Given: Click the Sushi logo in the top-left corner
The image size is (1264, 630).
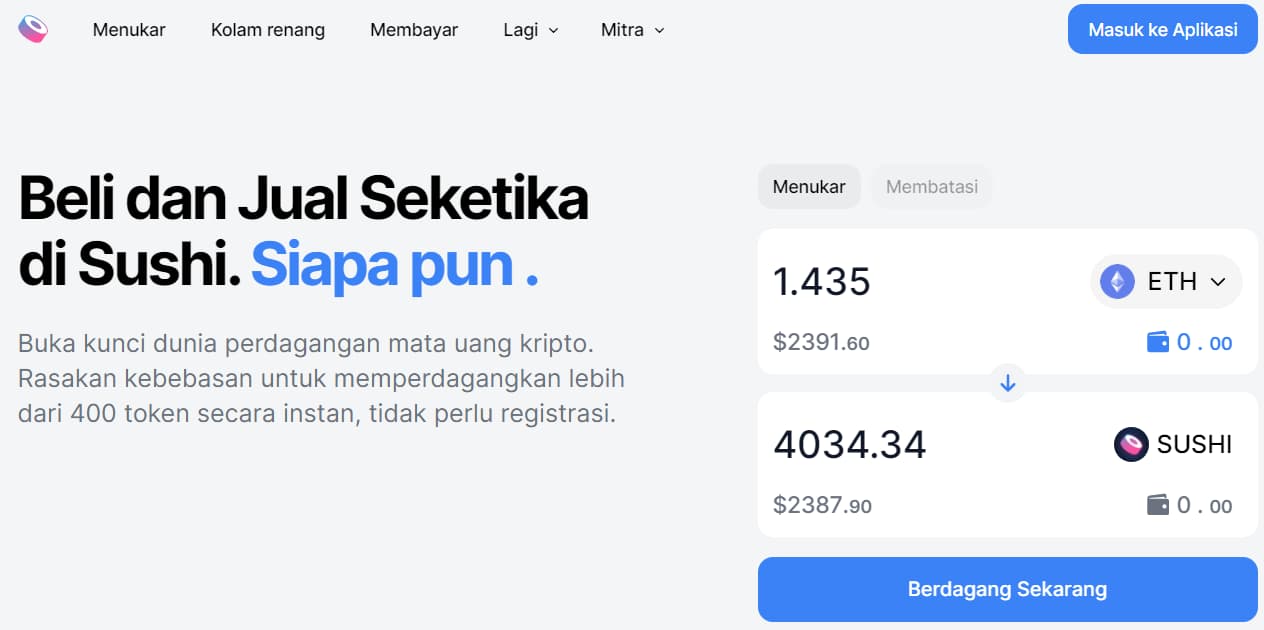Looking at the screenshot, I should pyautogui.click(x=33, y=29).
